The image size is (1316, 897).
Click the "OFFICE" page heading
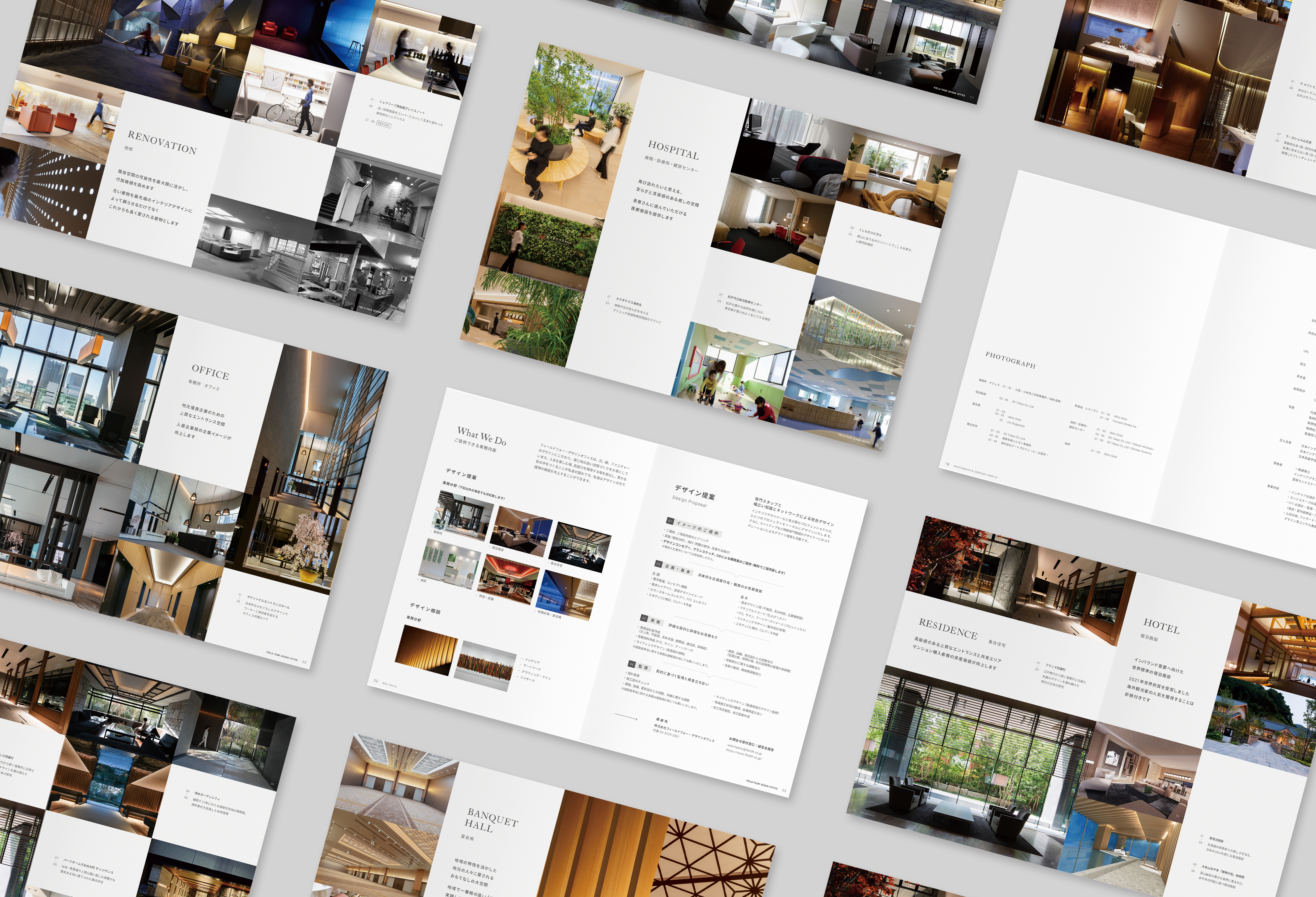210,372
